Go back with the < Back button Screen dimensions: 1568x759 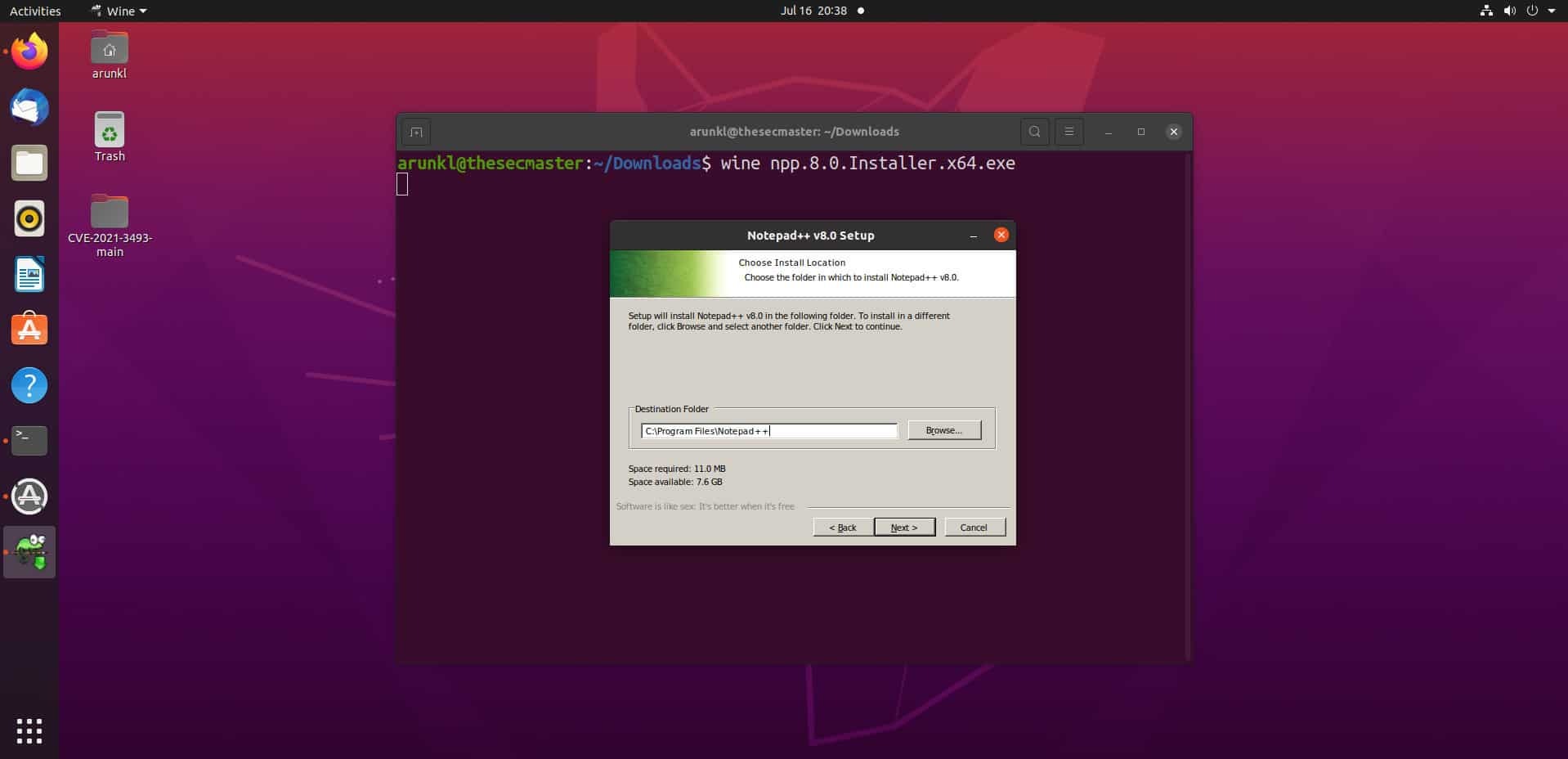click(842, 528)
